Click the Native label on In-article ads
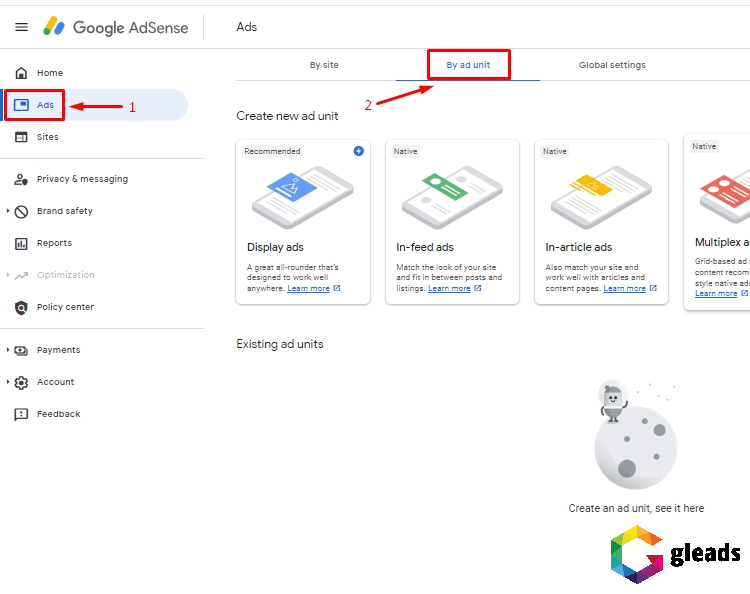The height and width of the screenshot is (594, 750). click(x=555, y=151)
